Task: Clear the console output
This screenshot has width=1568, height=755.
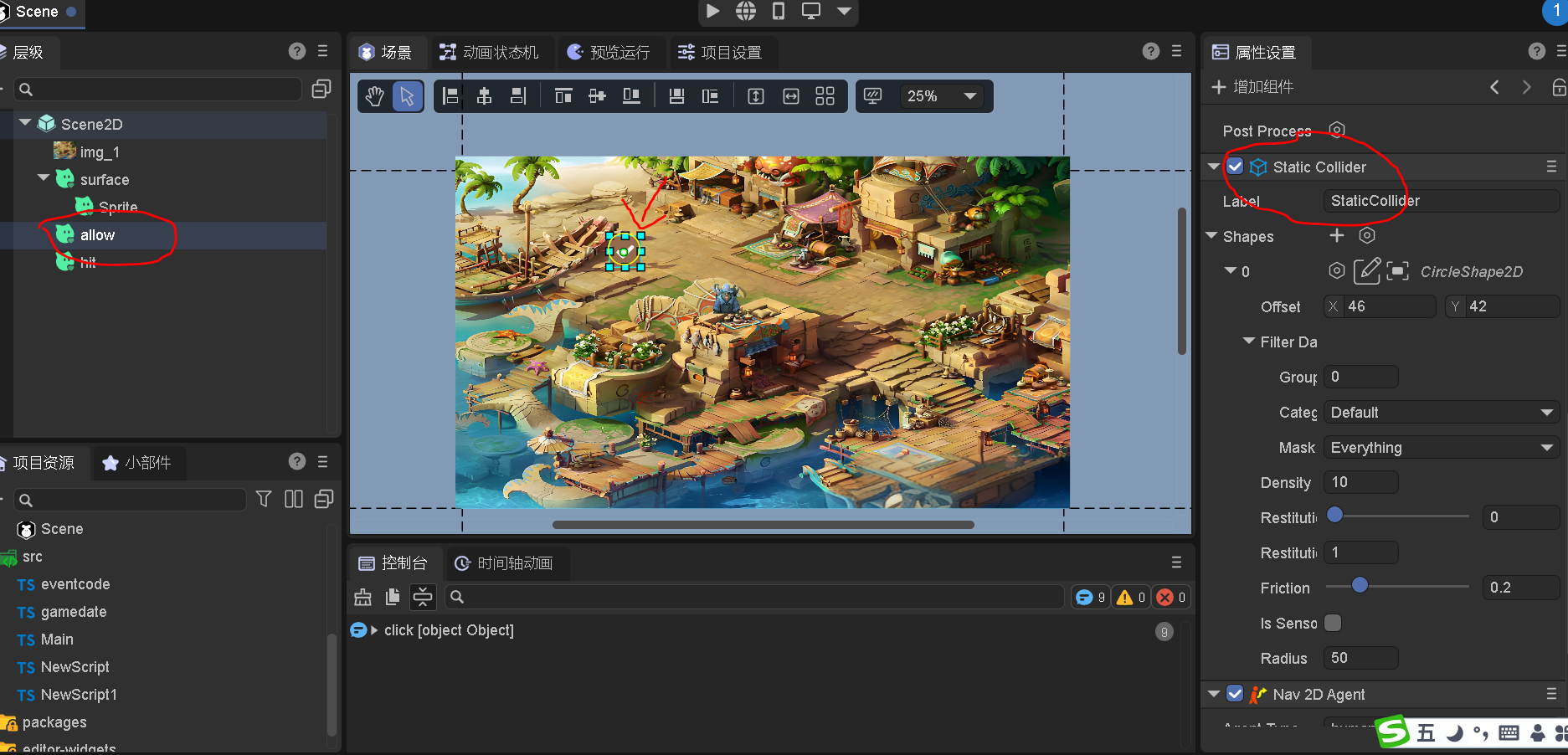Action: click(362, 597)
